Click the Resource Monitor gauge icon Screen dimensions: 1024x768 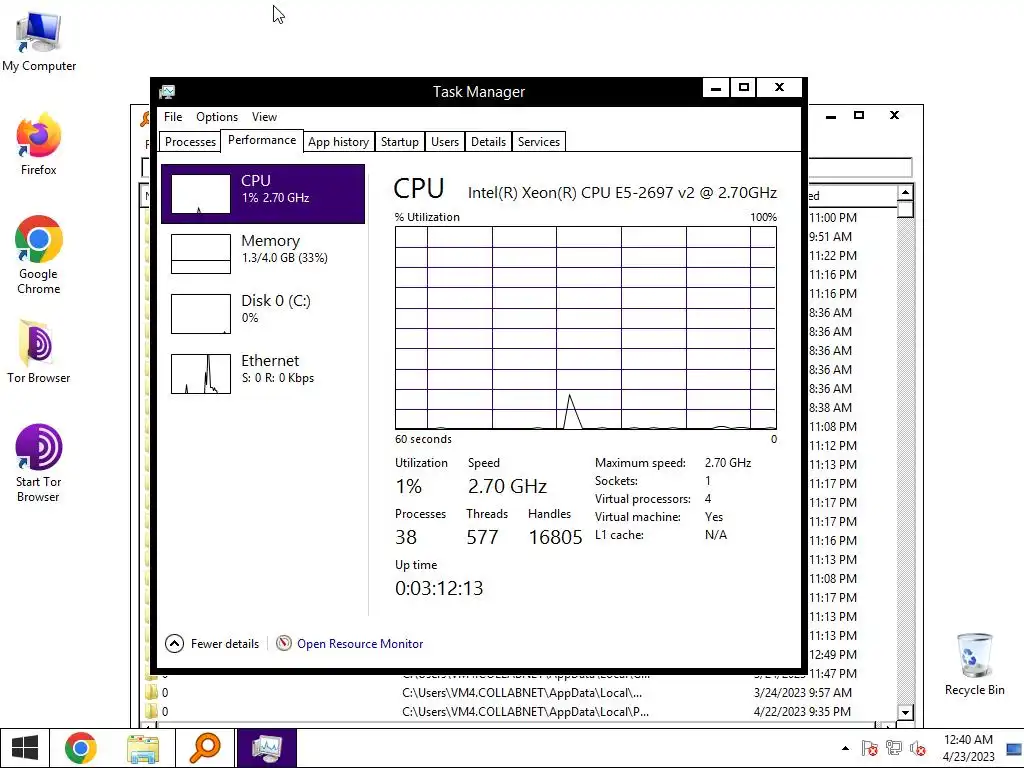[283, 643]
